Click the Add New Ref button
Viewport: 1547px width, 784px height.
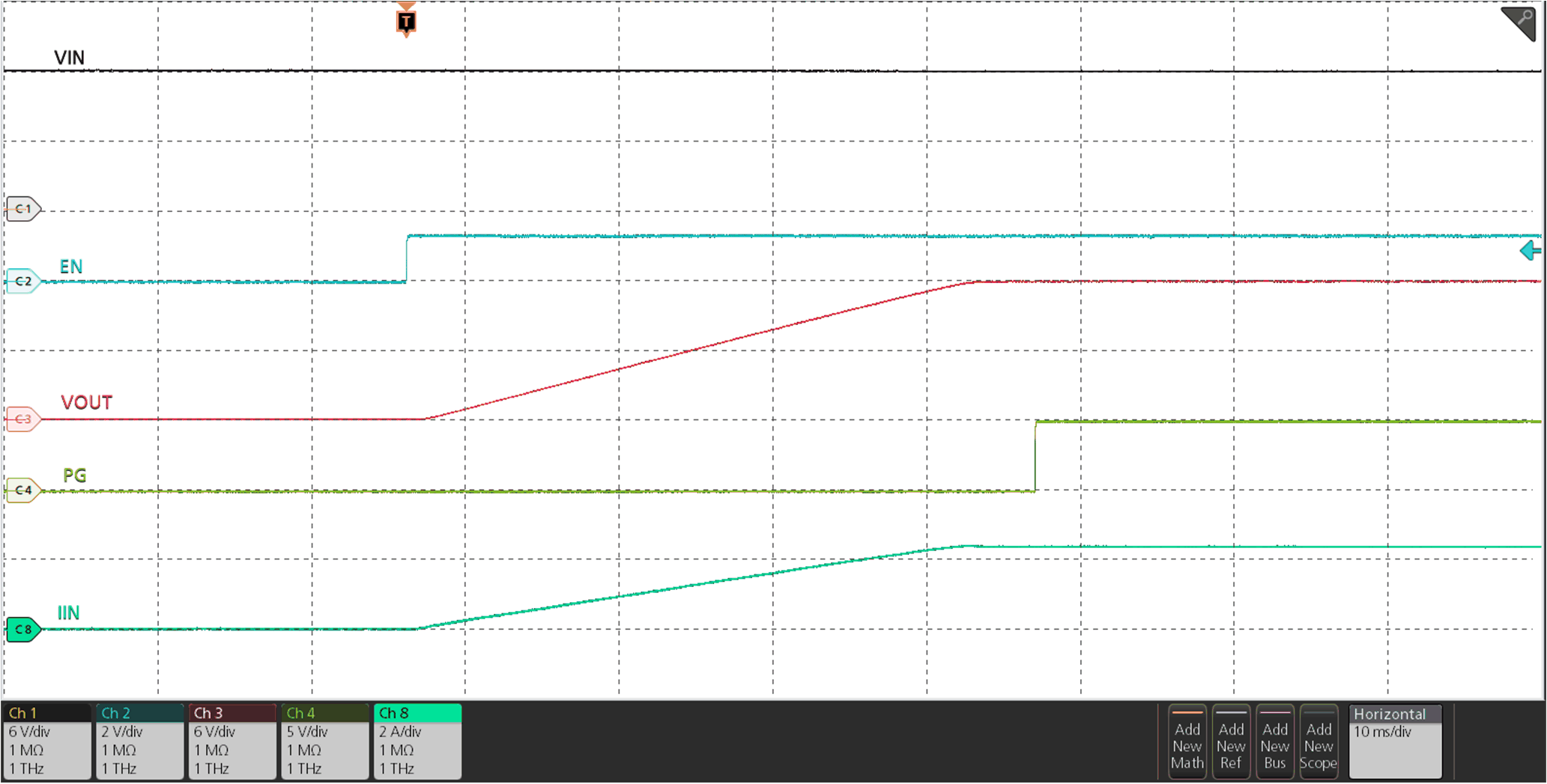1231,741
